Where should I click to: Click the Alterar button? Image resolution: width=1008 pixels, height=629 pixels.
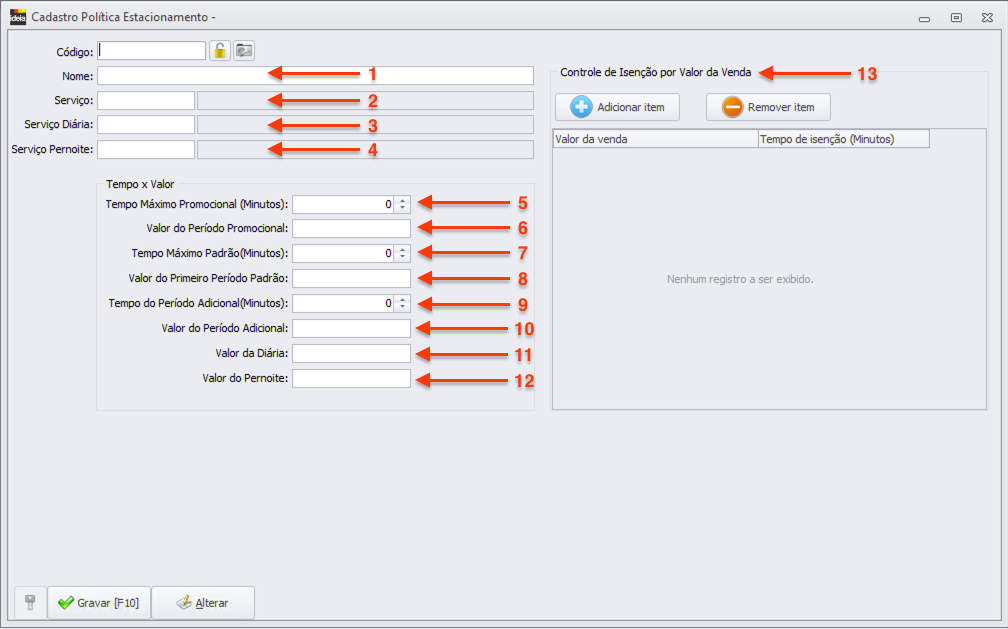203,603
